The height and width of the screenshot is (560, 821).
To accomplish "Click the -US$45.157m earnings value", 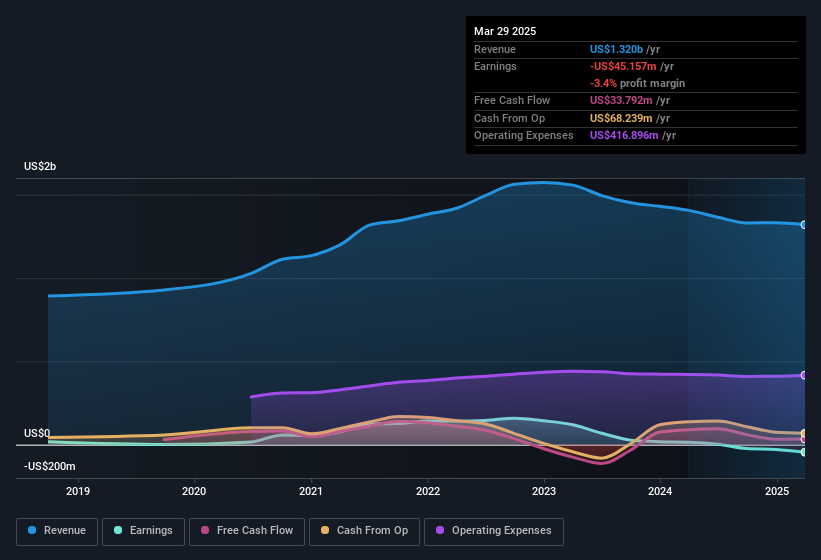I will (623, 66).
